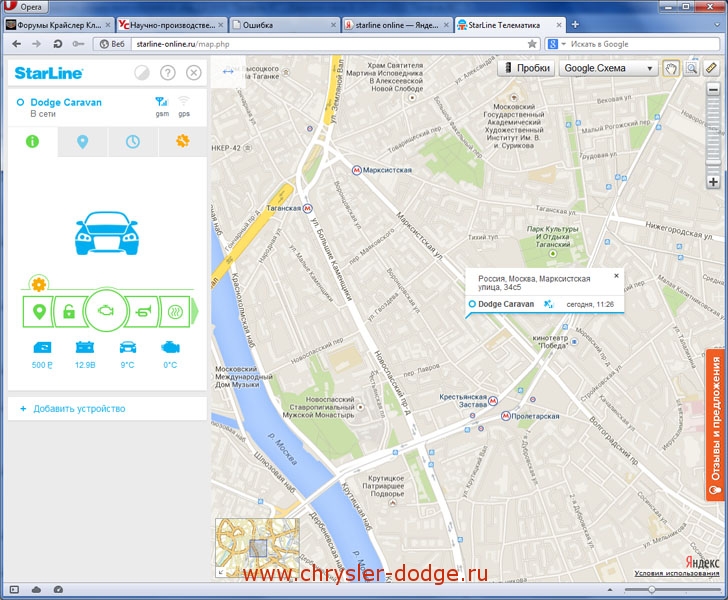Open Условия использования link

point(676,573)
